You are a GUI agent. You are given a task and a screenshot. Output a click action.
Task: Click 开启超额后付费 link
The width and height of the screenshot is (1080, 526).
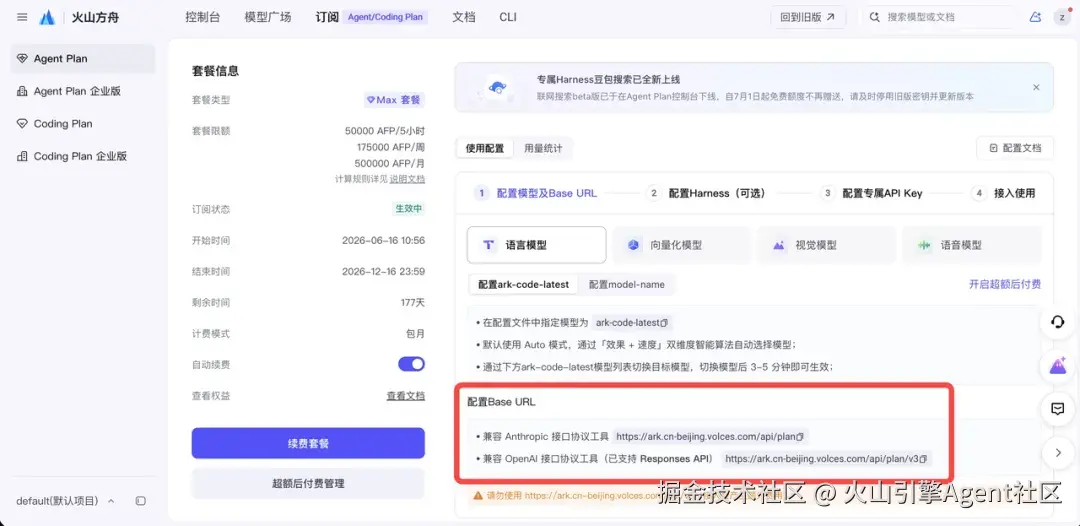click(1005, 284)
